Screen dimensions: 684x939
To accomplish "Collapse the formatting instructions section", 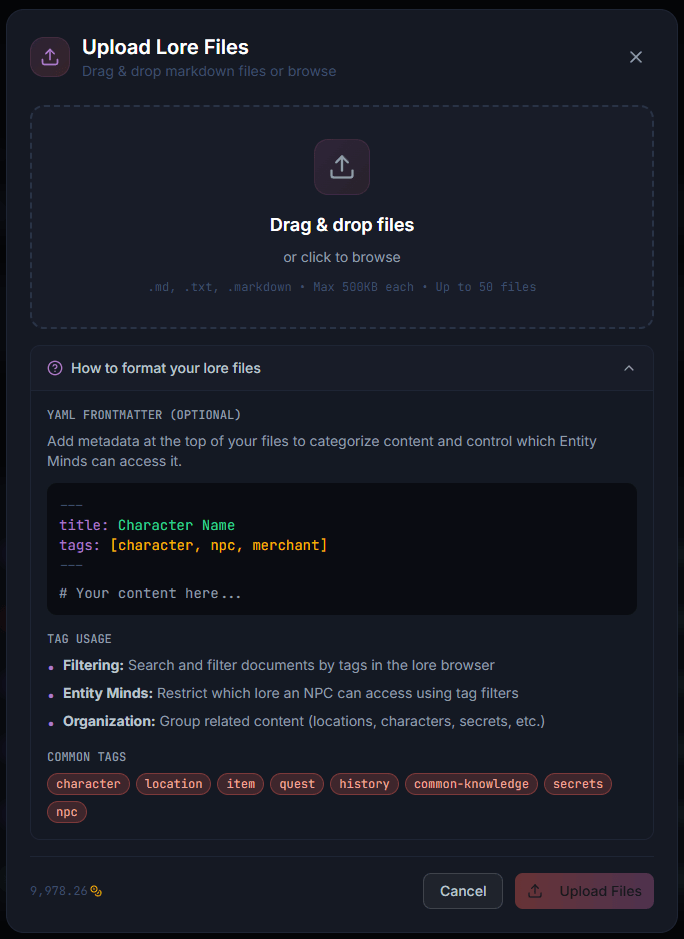I will 629,368.
